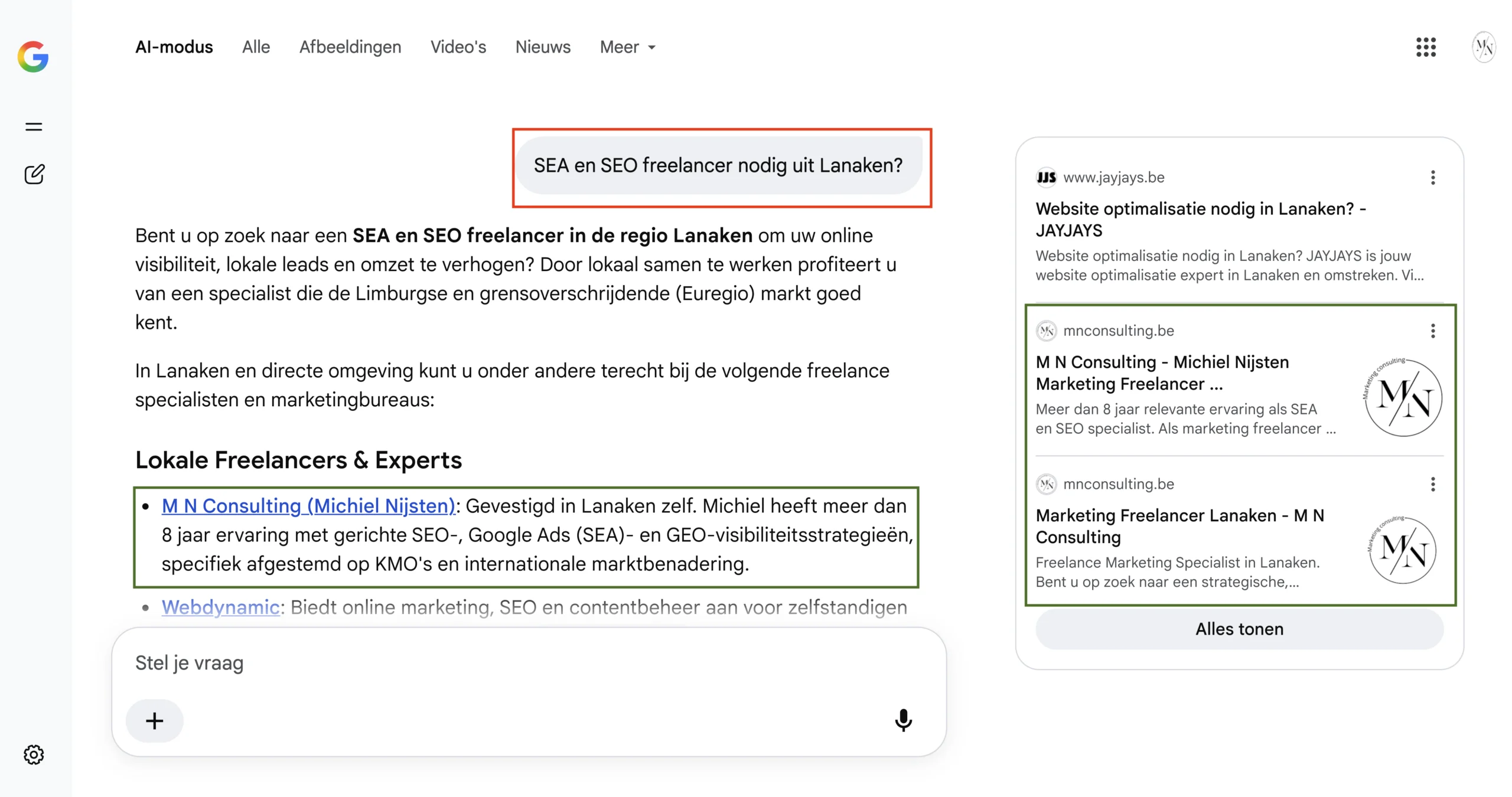Open the Video's tab
1512x797 pixels.
pyautogui.click(x=458, y=47)
